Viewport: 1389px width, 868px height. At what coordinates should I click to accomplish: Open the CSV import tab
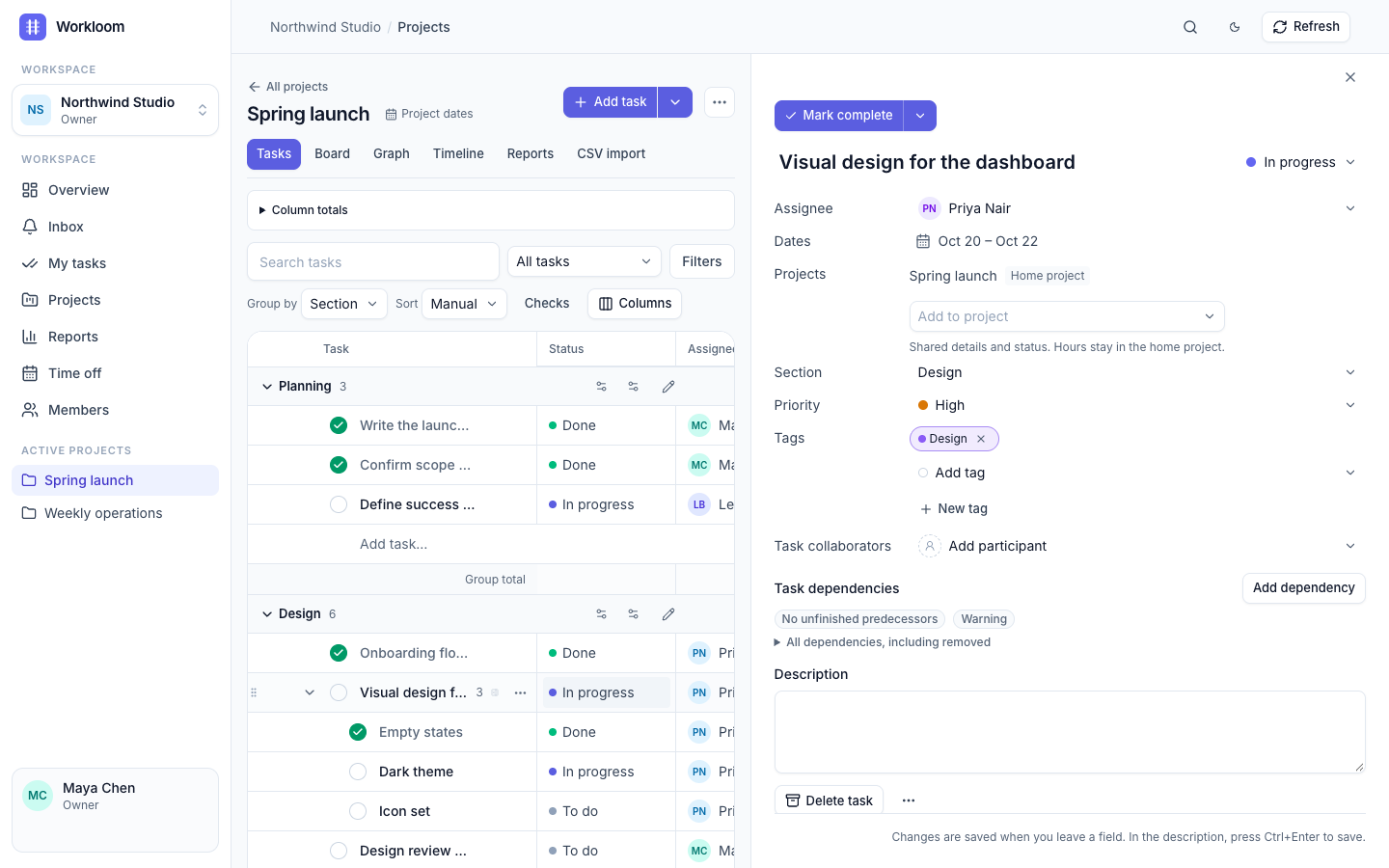[x=612, y=154]
